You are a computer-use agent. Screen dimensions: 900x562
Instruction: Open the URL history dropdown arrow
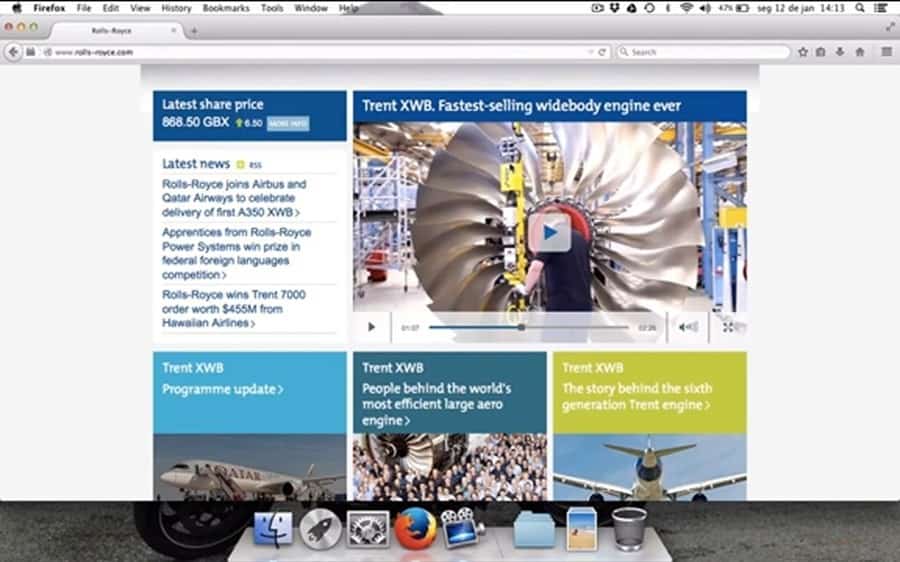pos(590,52)
